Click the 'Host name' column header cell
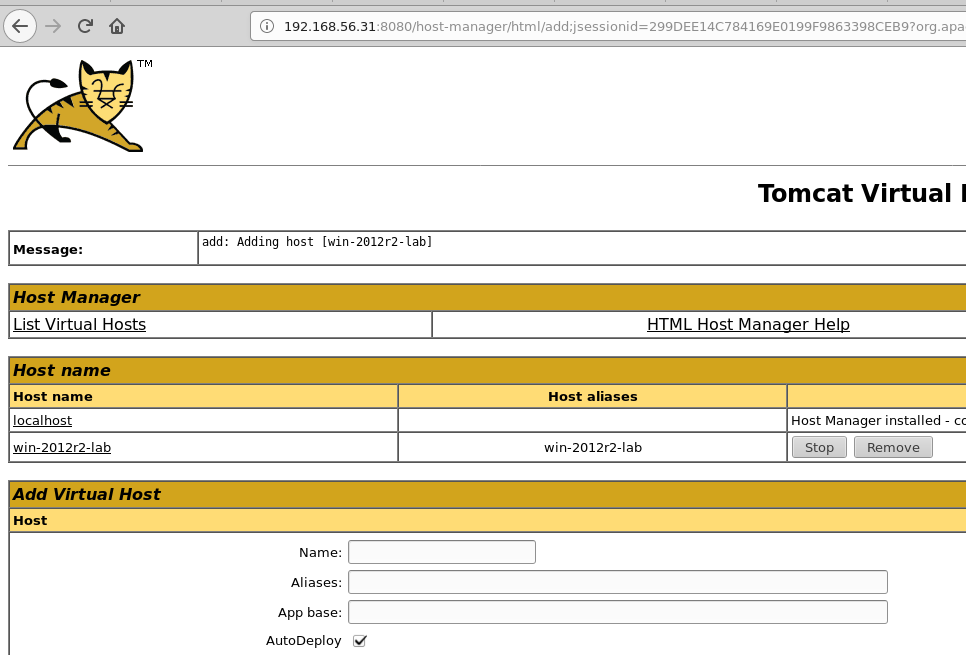 click(x=203, y=396)
